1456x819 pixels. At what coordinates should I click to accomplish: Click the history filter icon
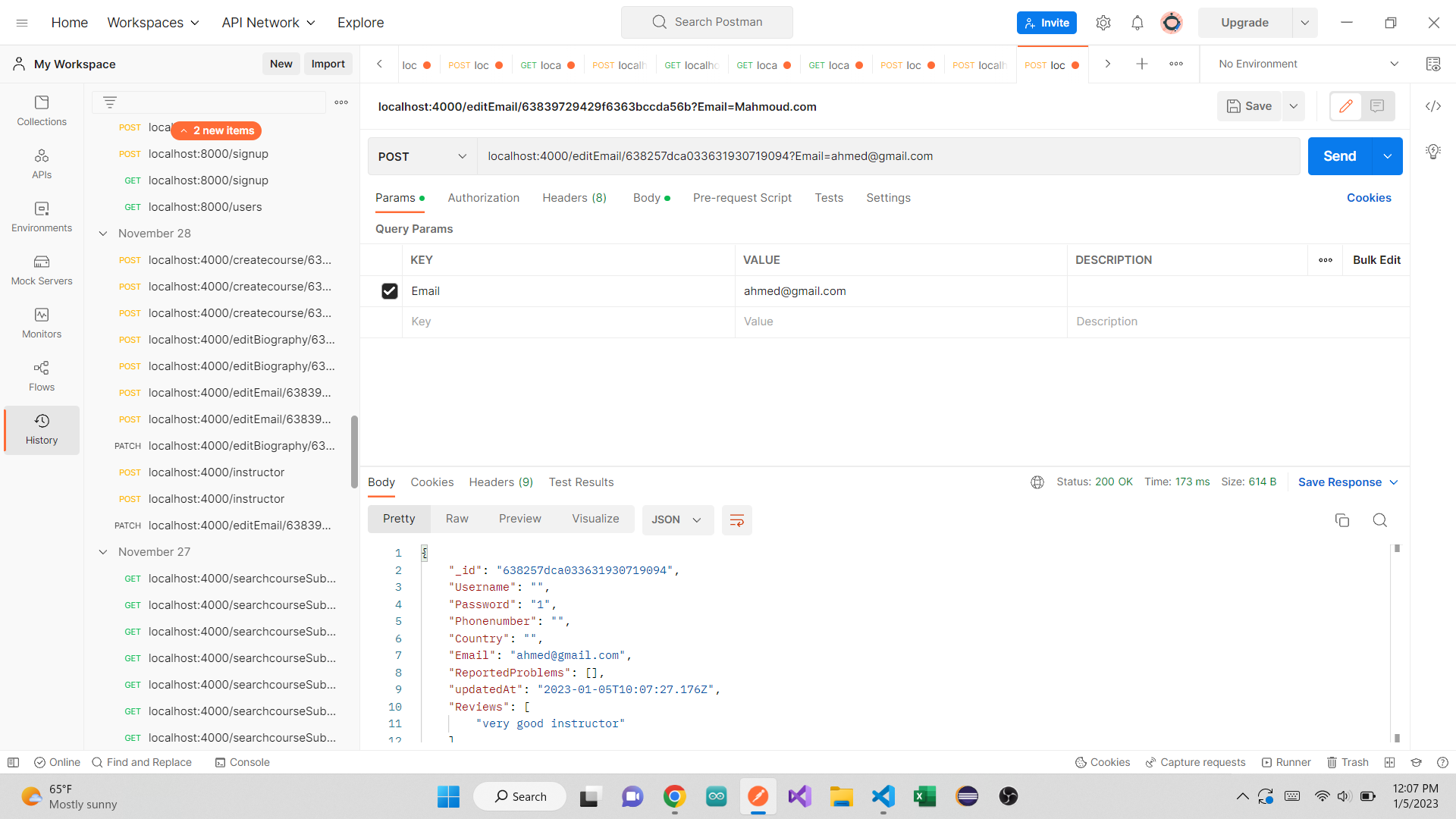110,102
